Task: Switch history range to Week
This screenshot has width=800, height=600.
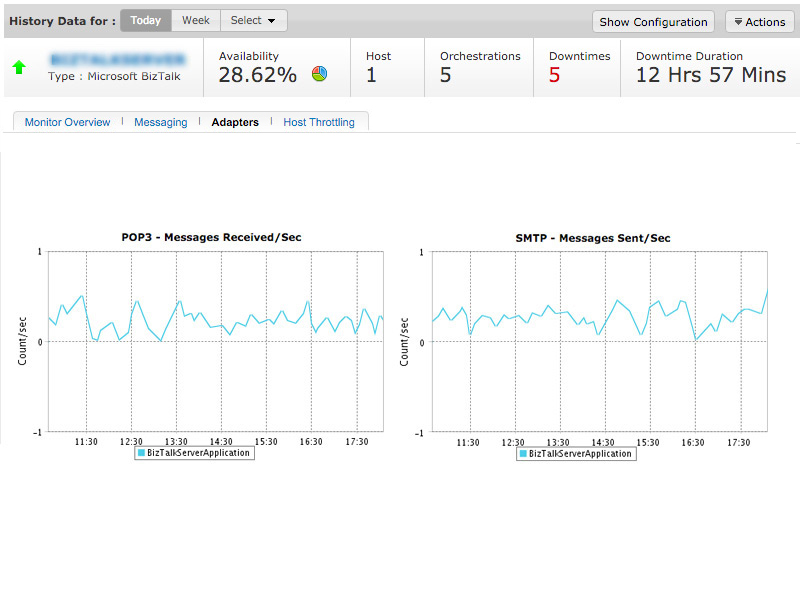Action: [x=196, y=20]
